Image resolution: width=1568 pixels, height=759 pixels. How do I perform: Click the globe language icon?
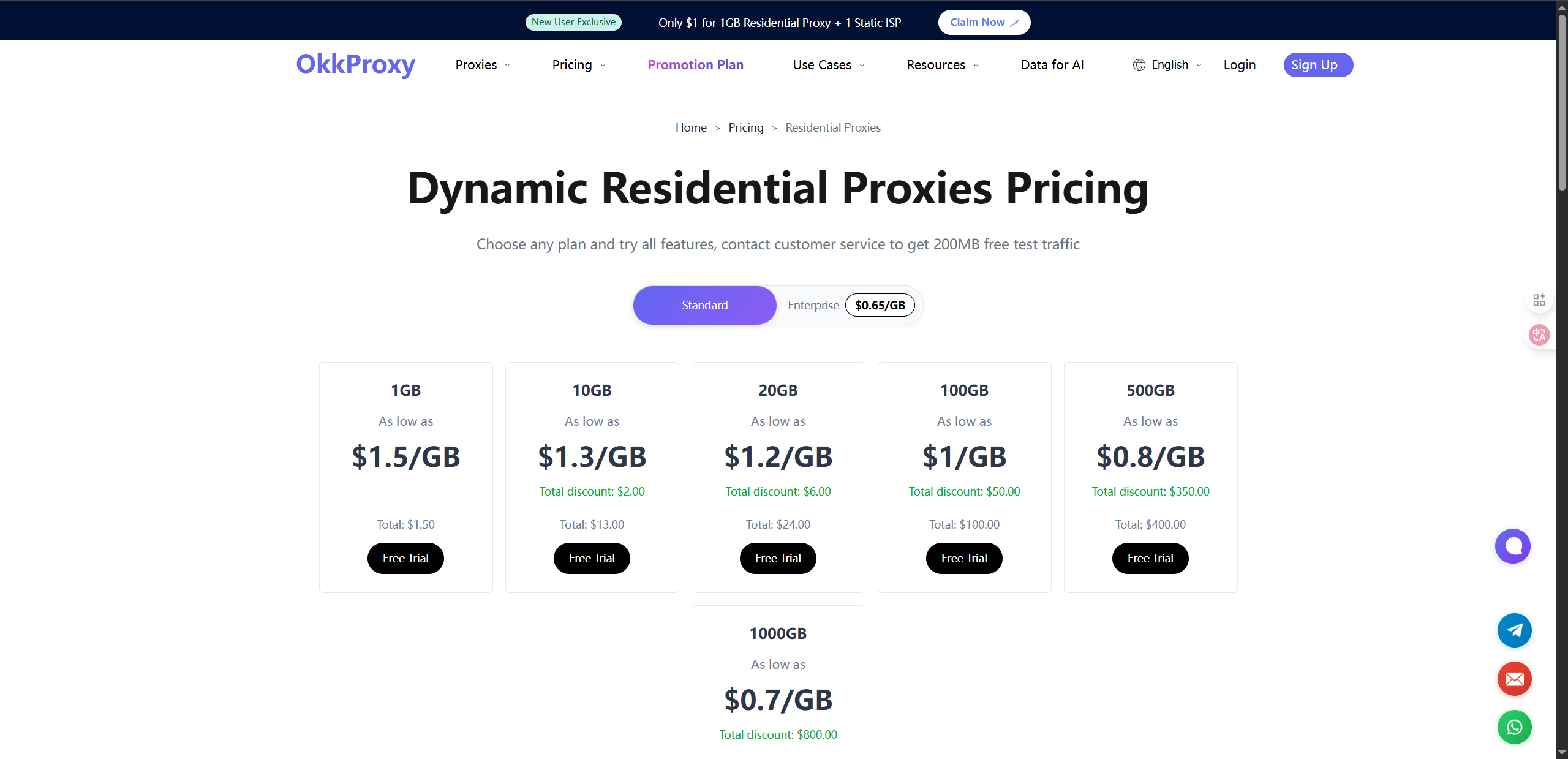point(1139,65)
